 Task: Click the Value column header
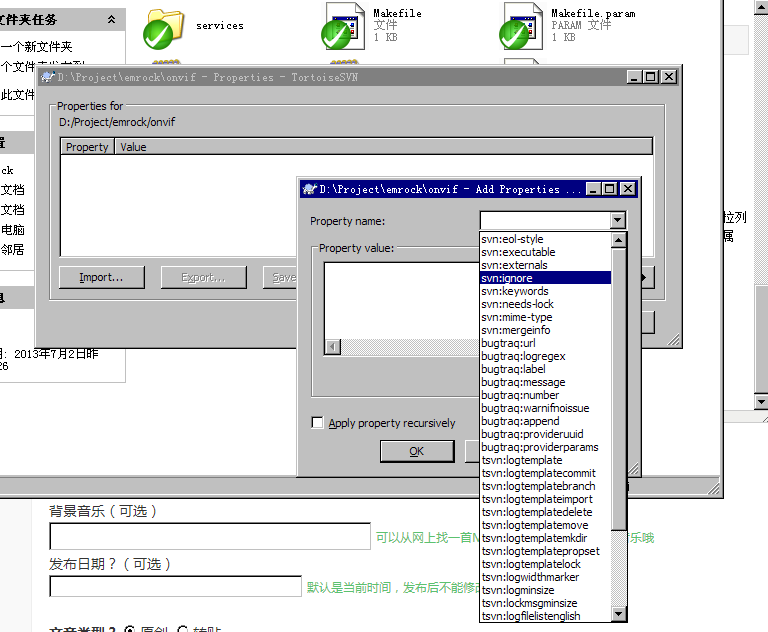click(x=384, y=146)
